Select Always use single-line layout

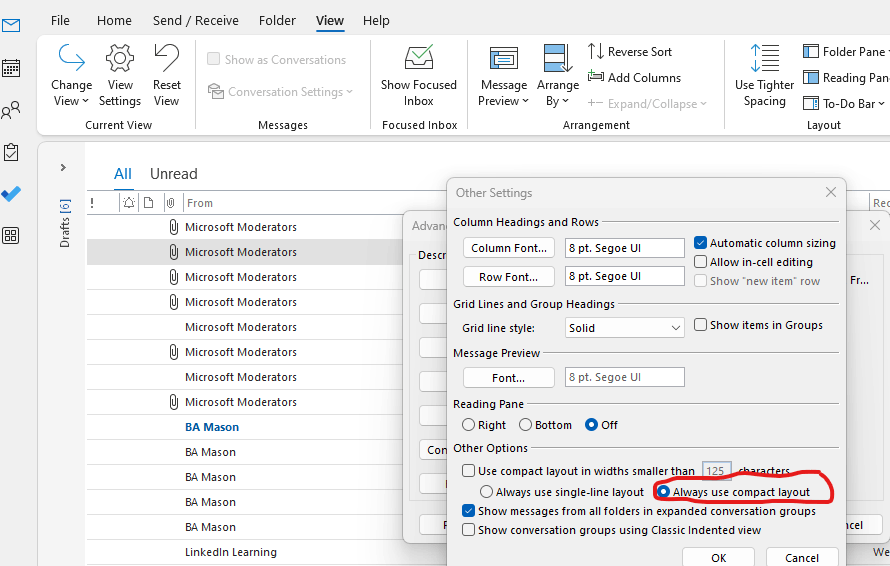486,492
